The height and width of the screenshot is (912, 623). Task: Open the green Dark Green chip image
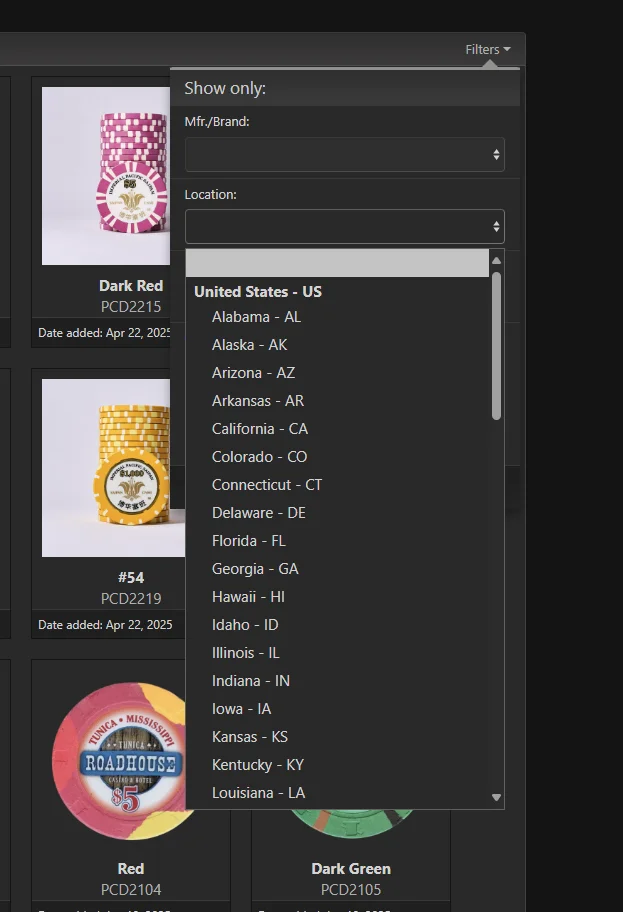[x=351, y=824]
